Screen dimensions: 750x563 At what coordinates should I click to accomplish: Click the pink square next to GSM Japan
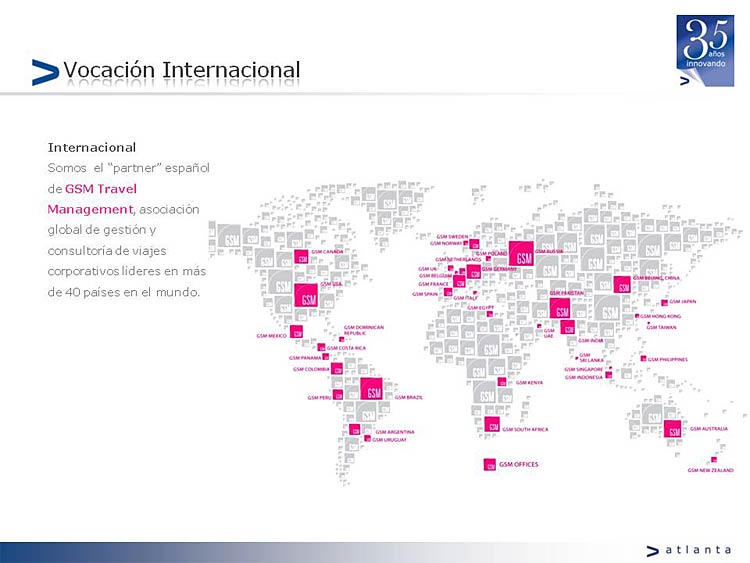[x=664, y=303]
